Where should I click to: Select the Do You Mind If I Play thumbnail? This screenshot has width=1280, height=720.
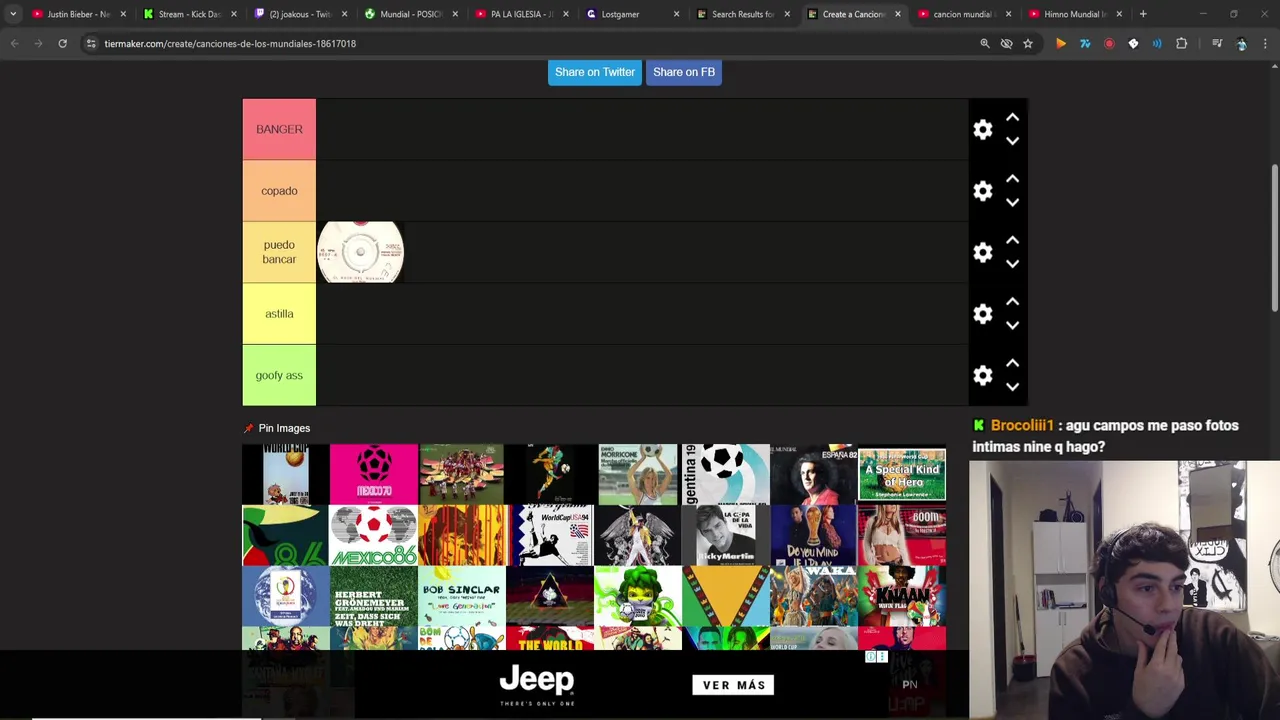tap(814, 535)
